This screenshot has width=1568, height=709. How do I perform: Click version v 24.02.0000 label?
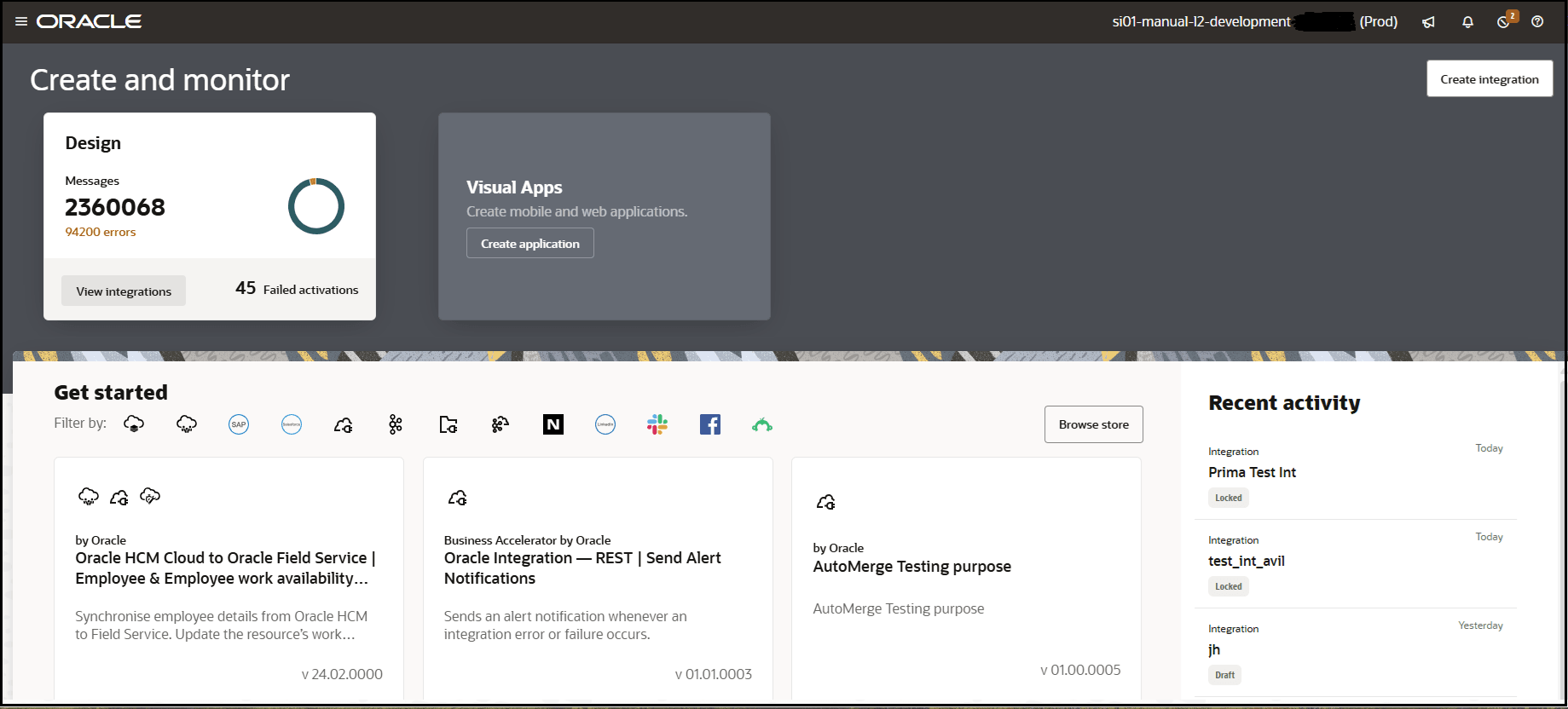click(342, 674)
